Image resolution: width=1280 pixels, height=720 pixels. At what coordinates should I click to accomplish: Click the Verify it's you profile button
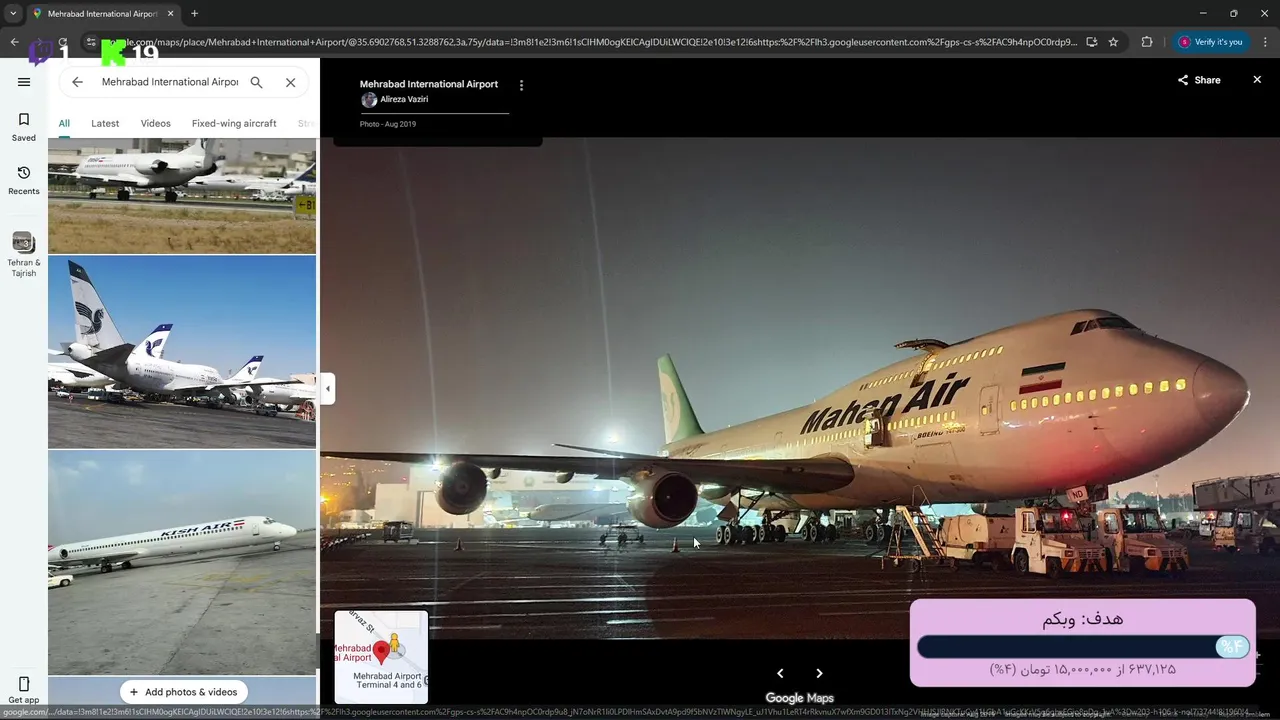click(1211, 42)
